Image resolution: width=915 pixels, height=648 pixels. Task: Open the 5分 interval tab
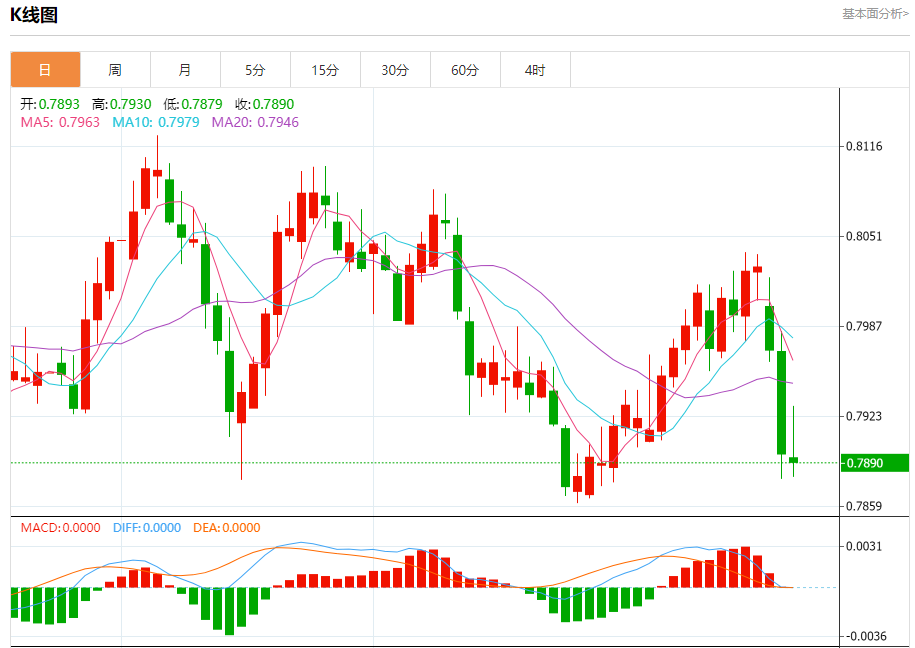click(256, 70)
